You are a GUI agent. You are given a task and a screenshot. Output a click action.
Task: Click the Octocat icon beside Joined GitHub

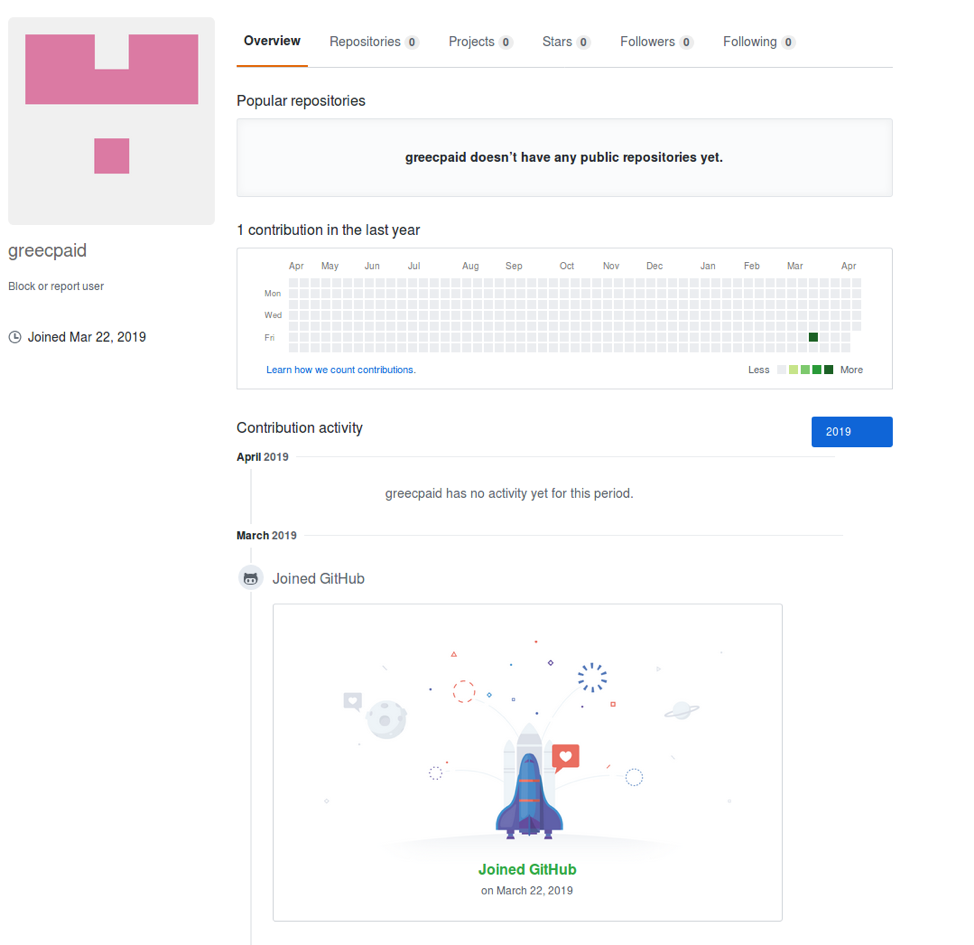251,578
